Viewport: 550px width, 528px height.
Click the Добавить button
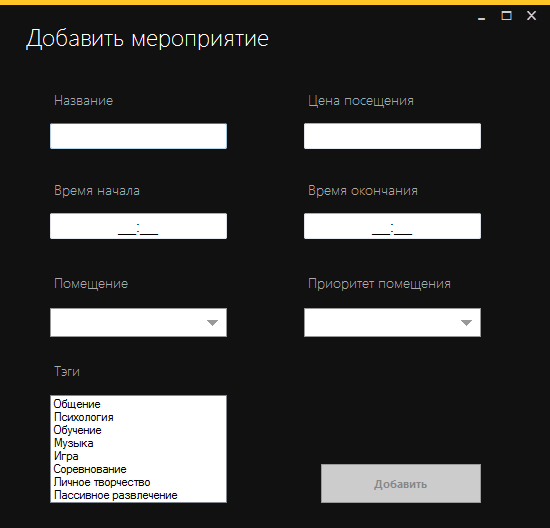pos(401,483)
